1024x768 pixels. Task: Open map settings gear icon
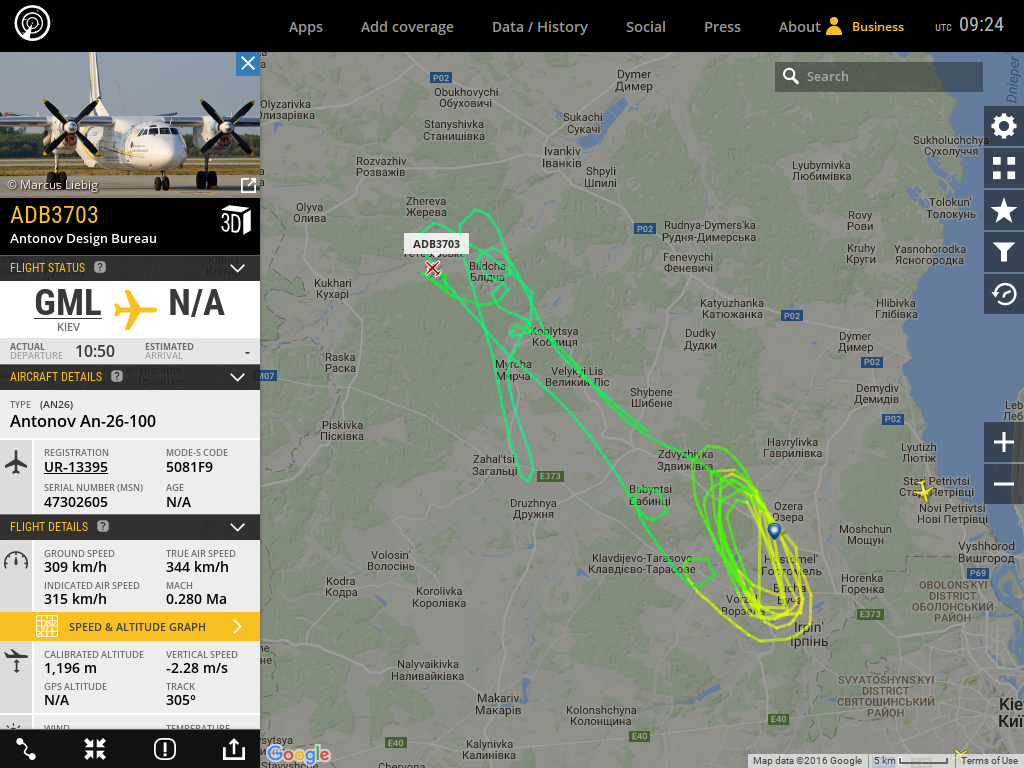1004,126
